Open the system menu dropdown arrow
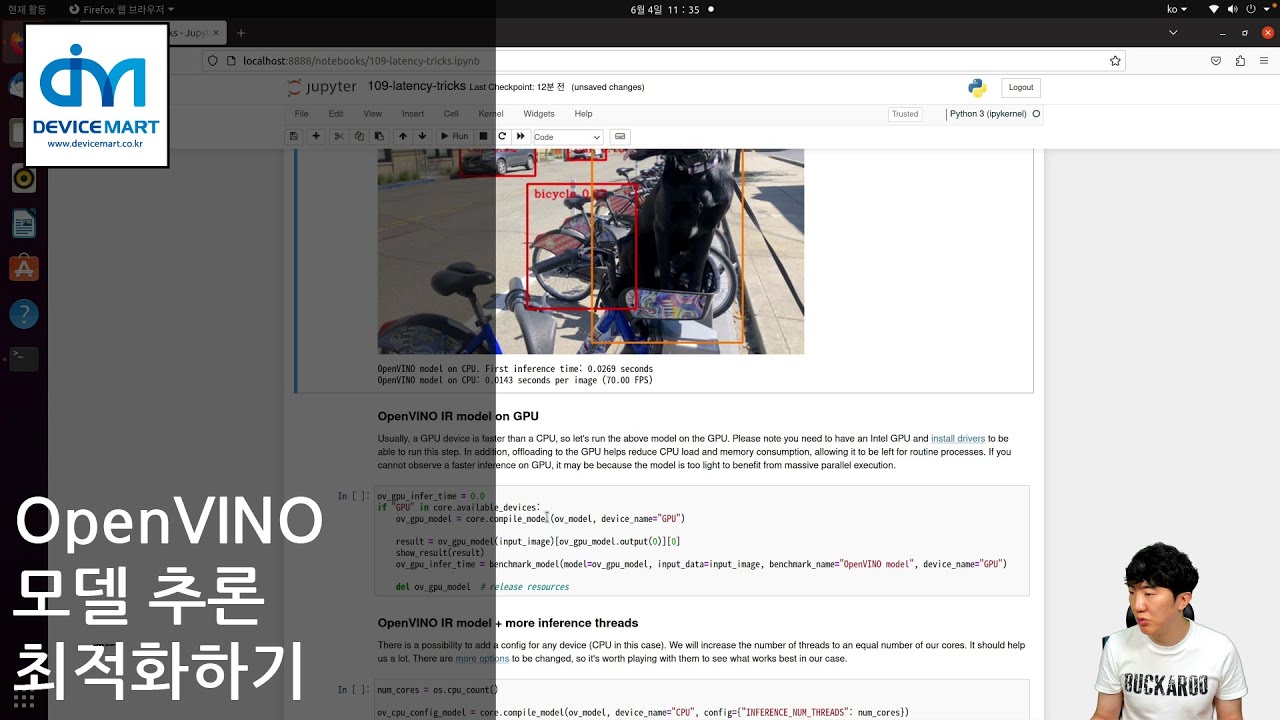 click(1267, 9)
